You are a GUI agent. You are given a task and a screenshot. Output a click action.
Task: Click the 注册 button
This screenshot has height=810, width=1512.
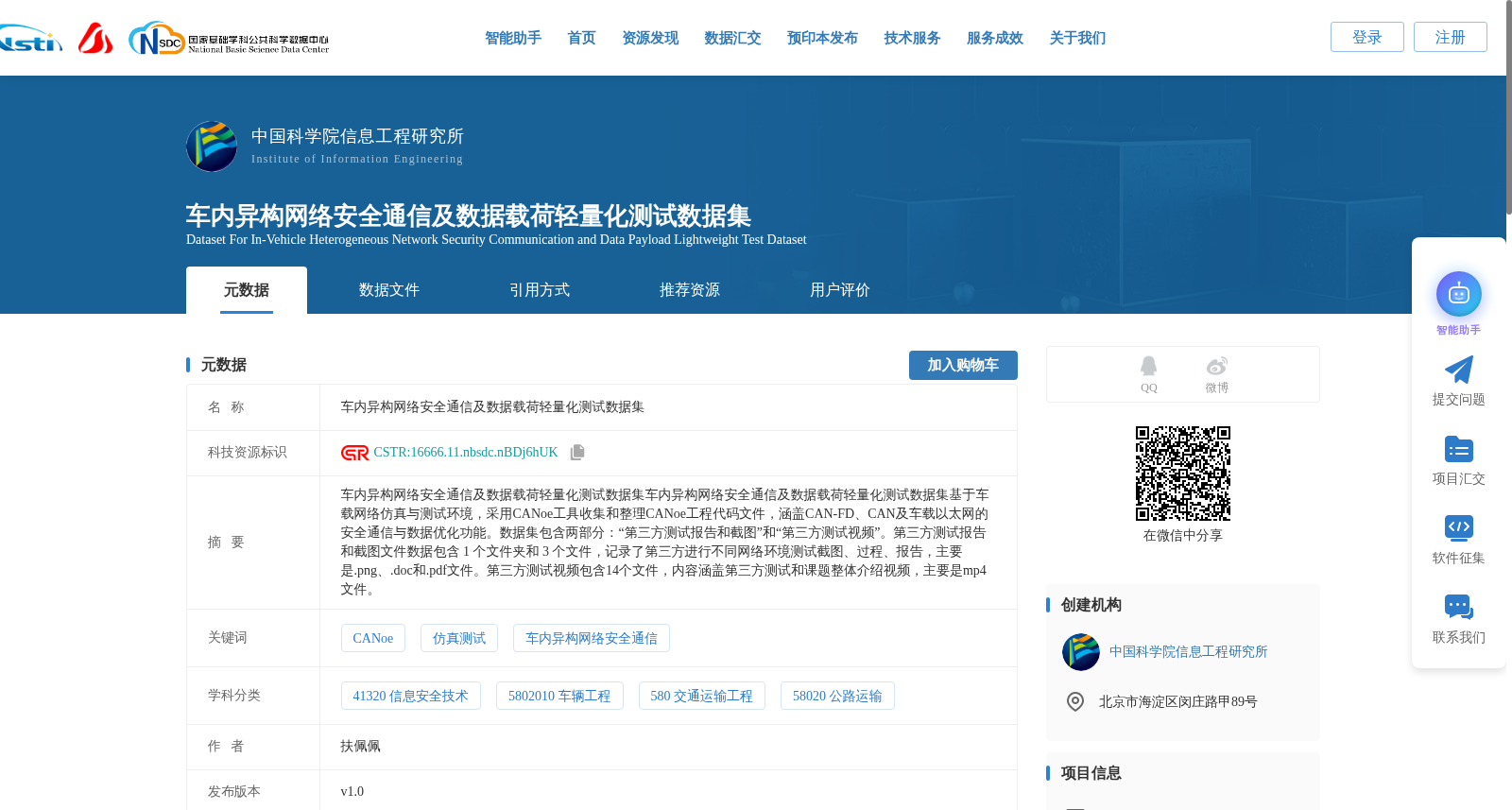pyautogui.click(x=1451, y=37)
